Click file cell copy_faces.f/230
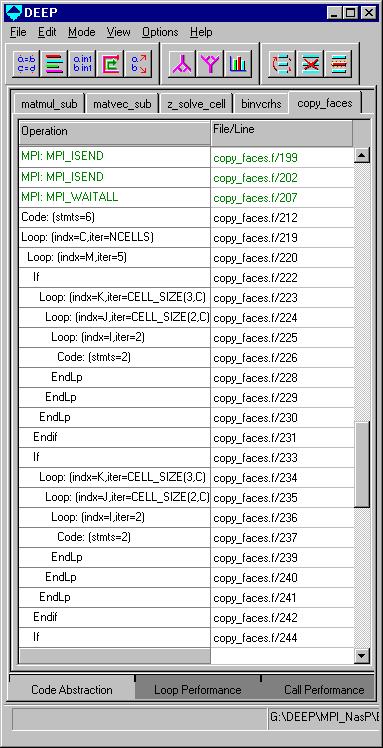 click(283, 418)
